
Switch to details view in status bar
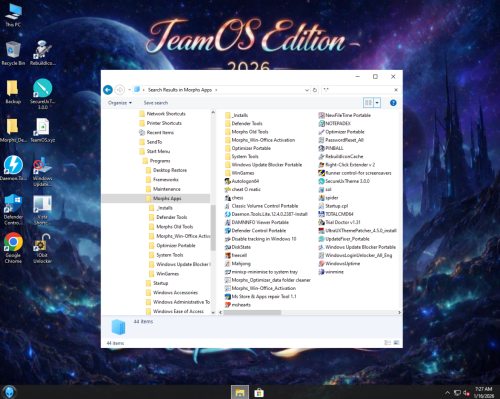tap(387, 342)
